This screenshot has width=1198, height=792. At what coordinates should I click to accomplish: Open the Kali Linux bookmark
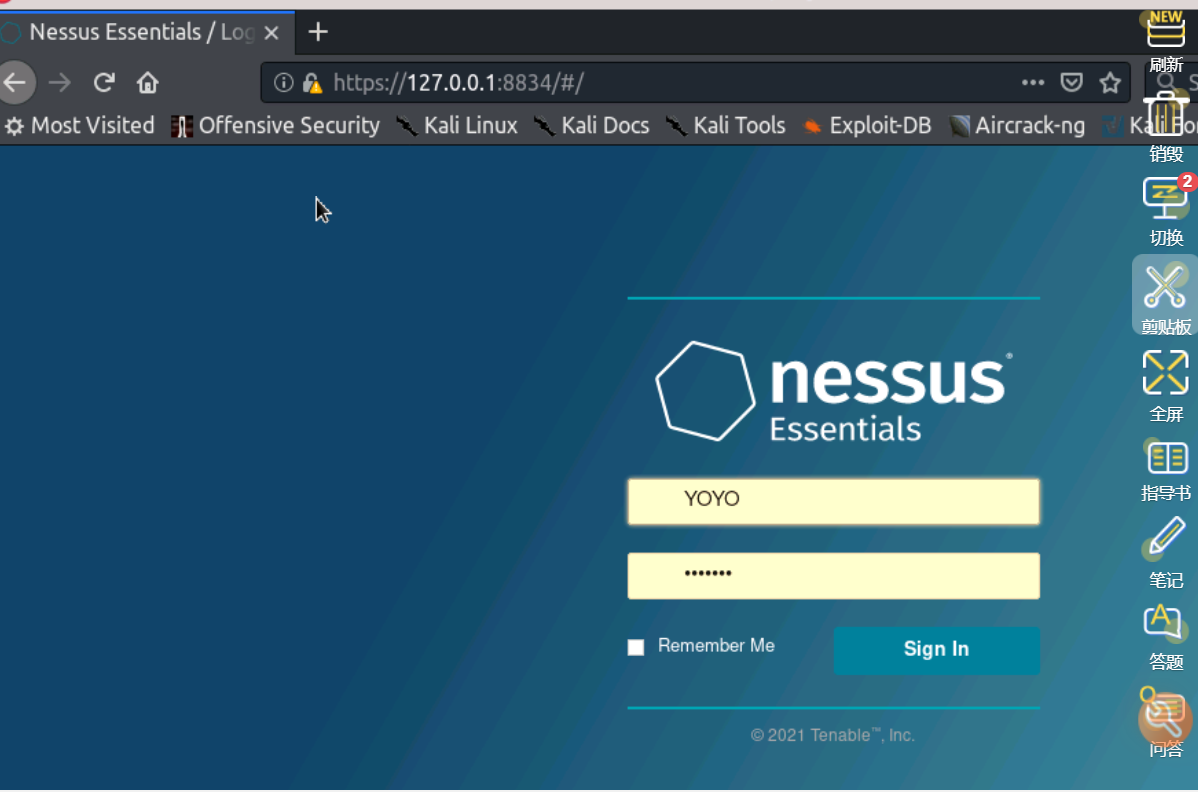point(457,125)
